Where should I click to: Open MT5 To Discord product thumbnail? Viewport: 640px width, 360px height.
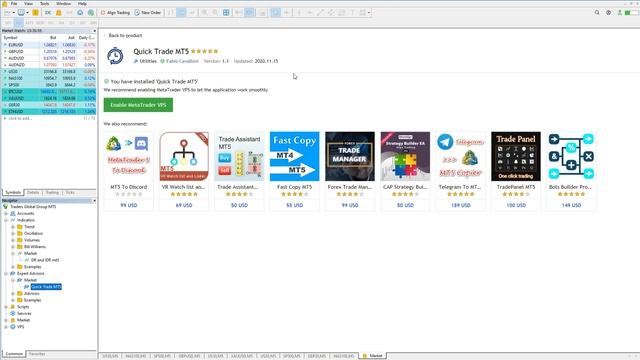point(129,156)
